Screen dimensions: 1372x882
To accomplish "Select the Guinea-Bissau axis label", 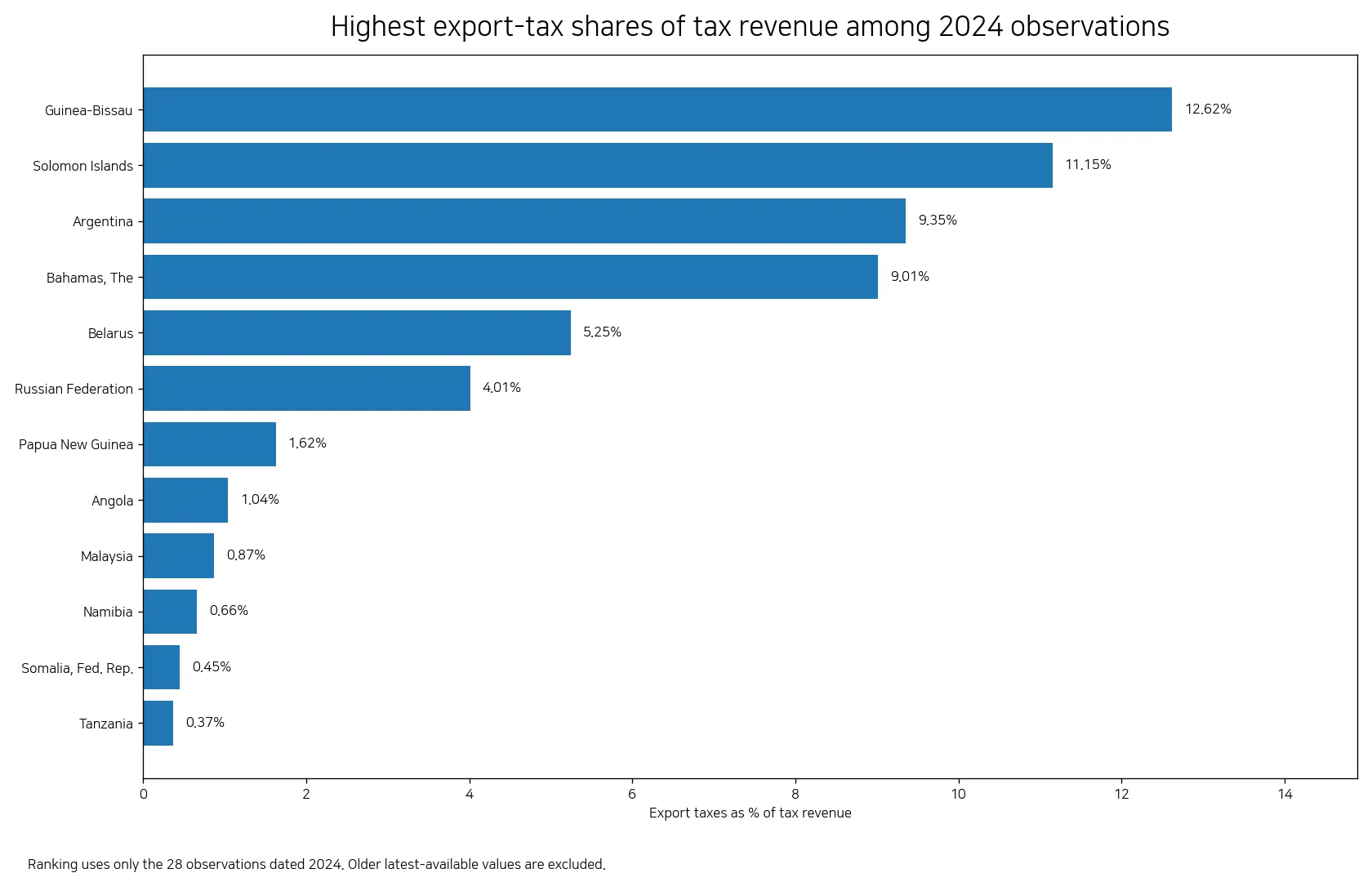I will click(88, 110).
